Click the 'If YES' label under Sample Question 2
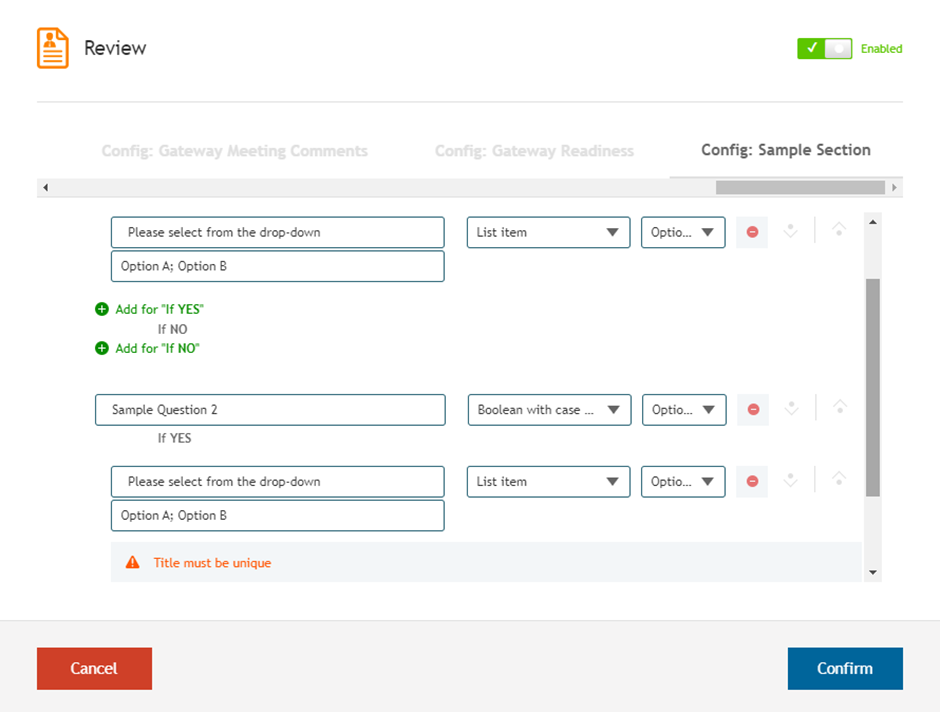Image resolution: width=940 pixels, height=712 pixels. point(174,438)
